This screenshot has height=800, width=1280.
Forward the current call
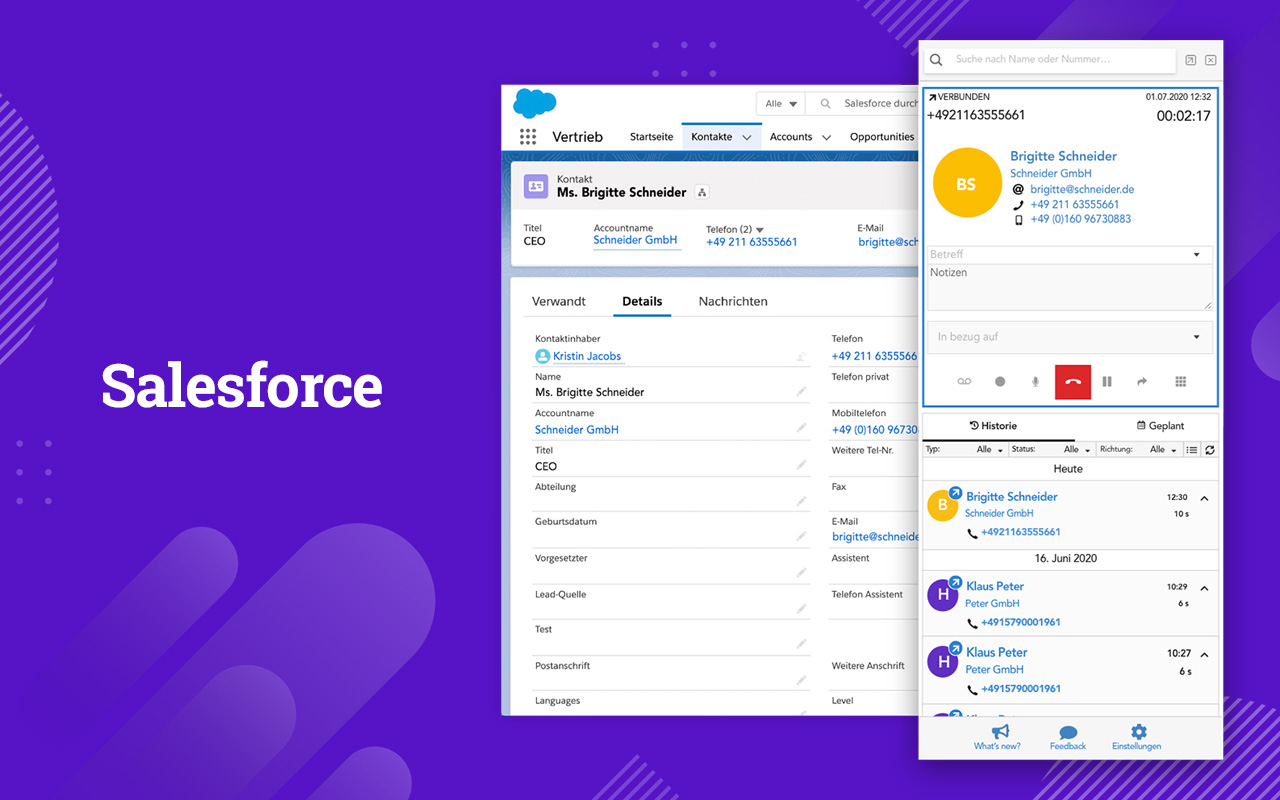point(1142,382)
